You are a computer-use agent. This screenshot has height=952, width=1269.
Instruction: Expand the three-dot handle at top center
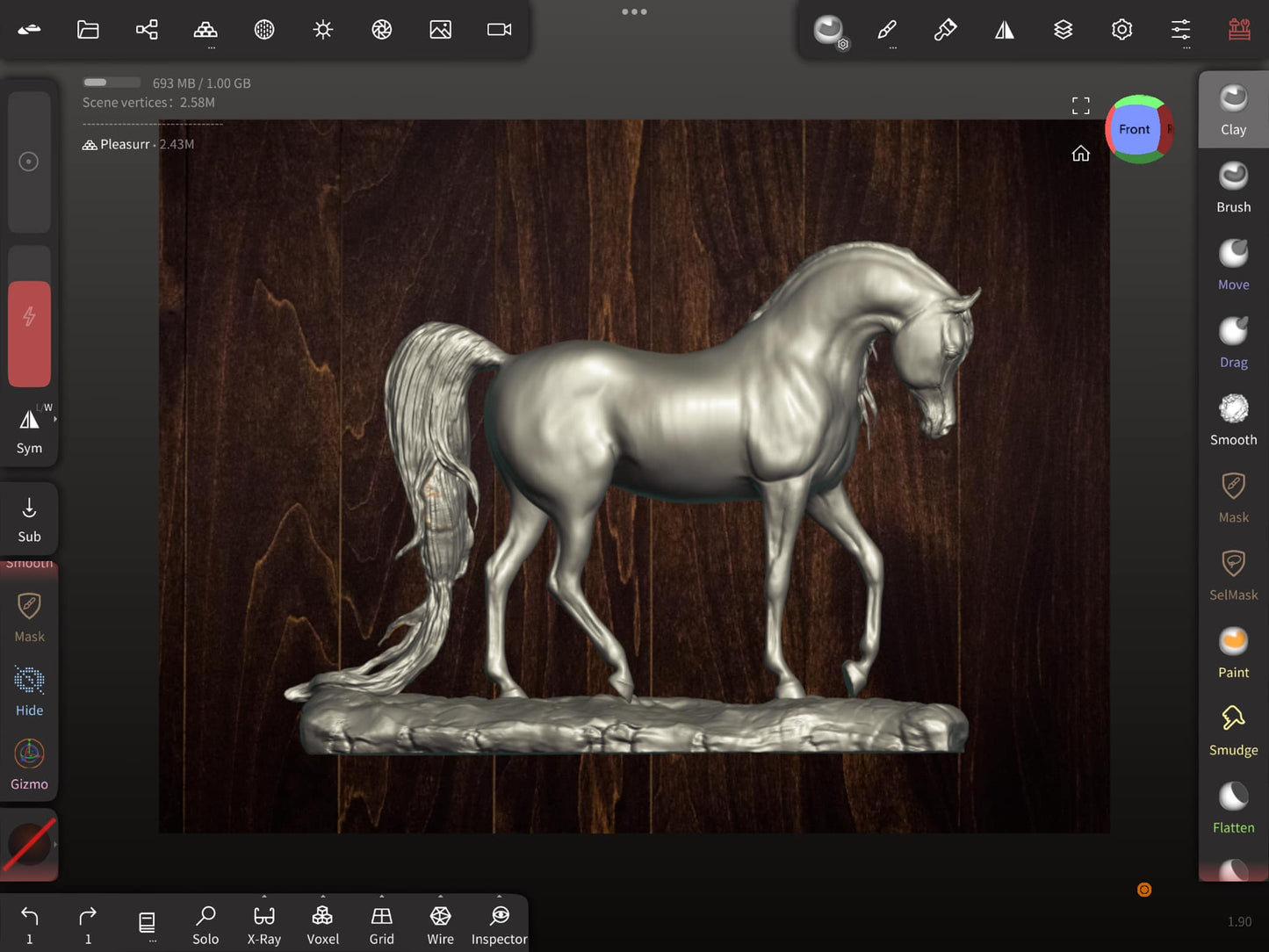pyautogui.click(x=634, y=11)
